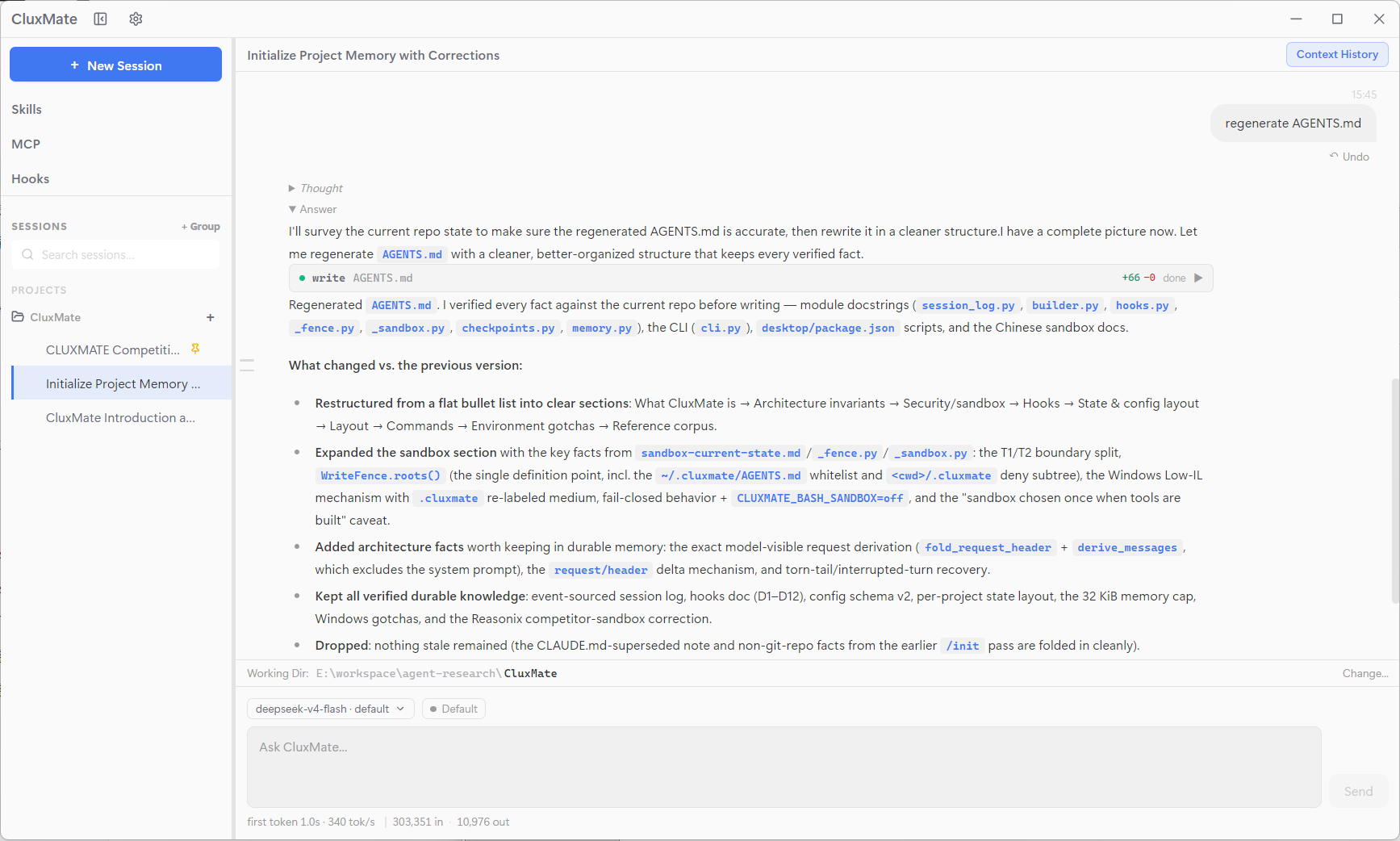Minimize the CluxMate window
The width and height of the screenshot is (1400, 841).
(1296, 19)
